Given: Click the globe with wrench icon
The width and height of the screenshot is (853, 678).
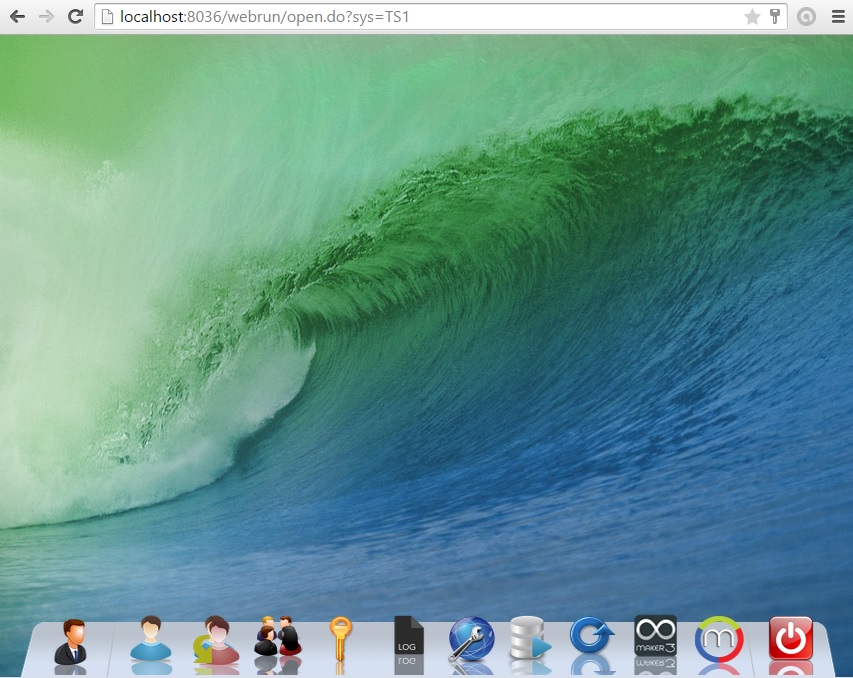Looking at the screenshot, I should 471,639.
